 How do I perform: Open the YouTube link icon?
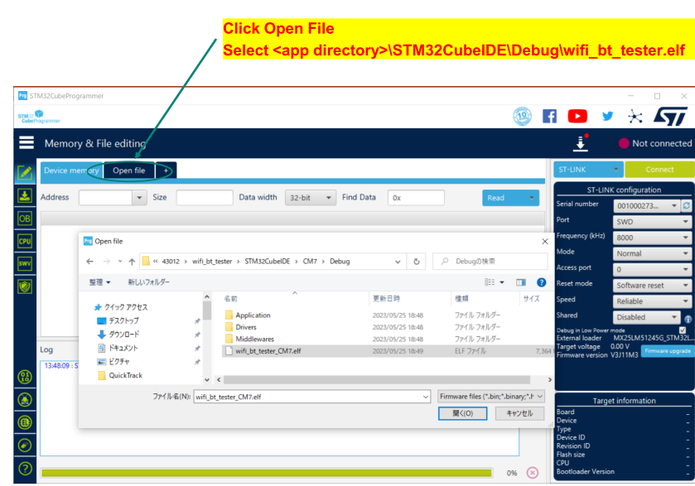(x=577, y=116)
